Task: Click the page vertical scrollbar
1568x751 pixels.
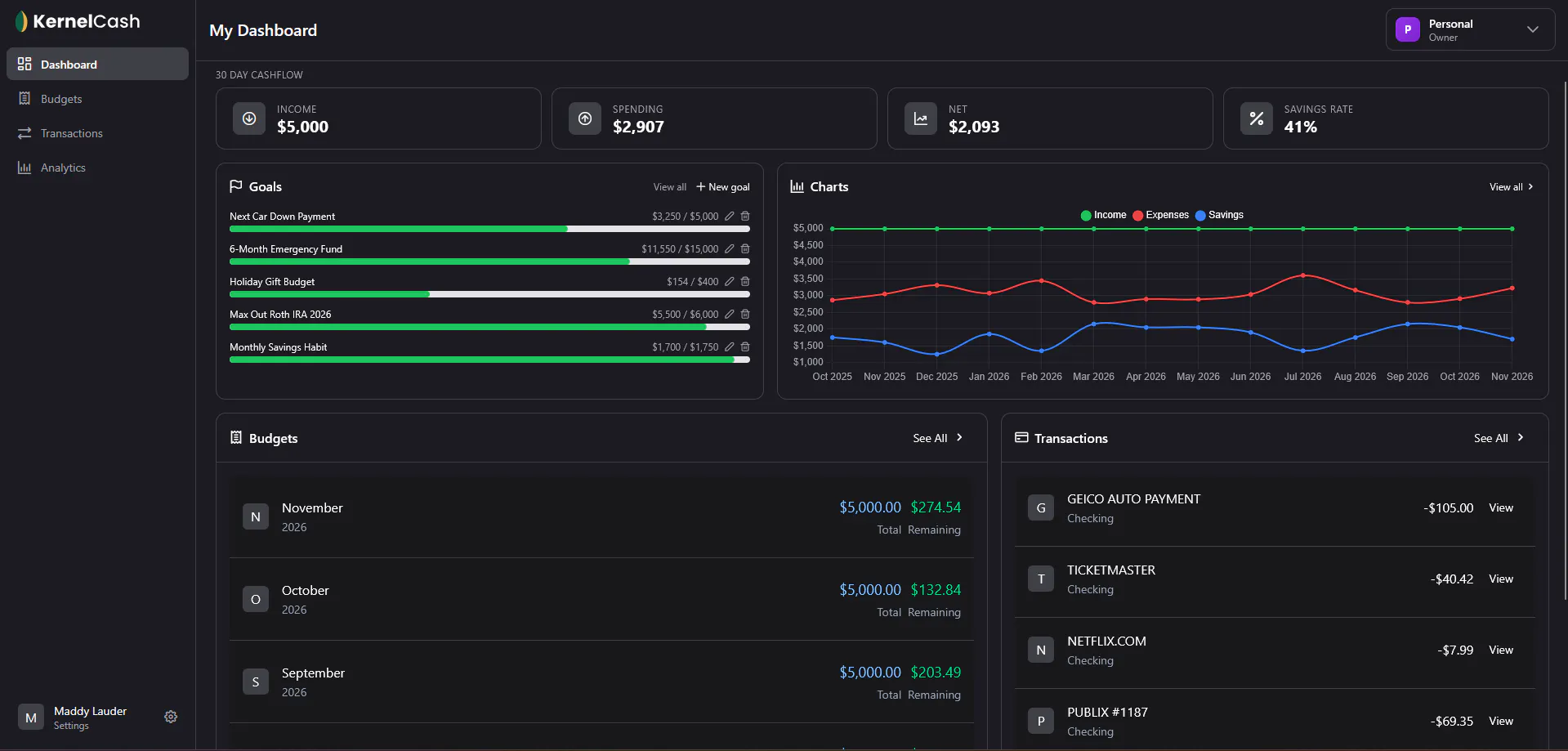Action: click(1565, 339)
